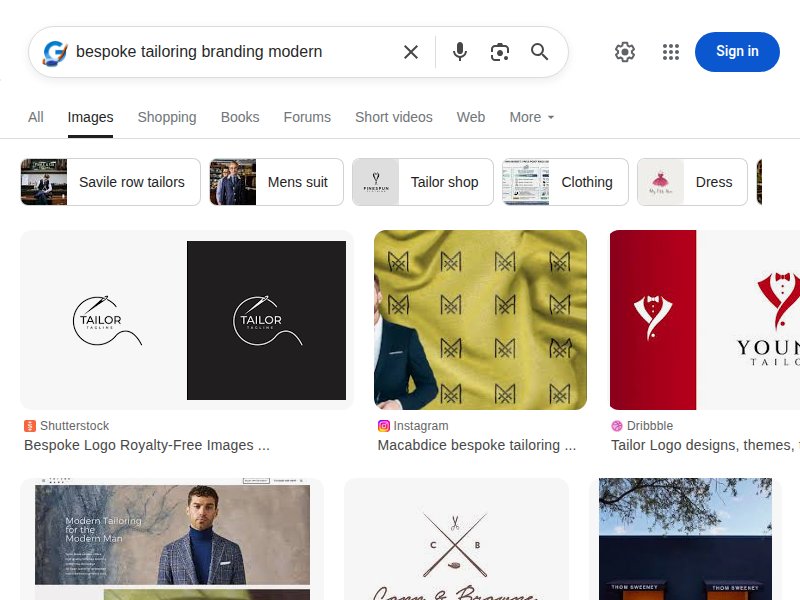
Task: Switch to the Short videos tab
Action: tap(393, 117)
